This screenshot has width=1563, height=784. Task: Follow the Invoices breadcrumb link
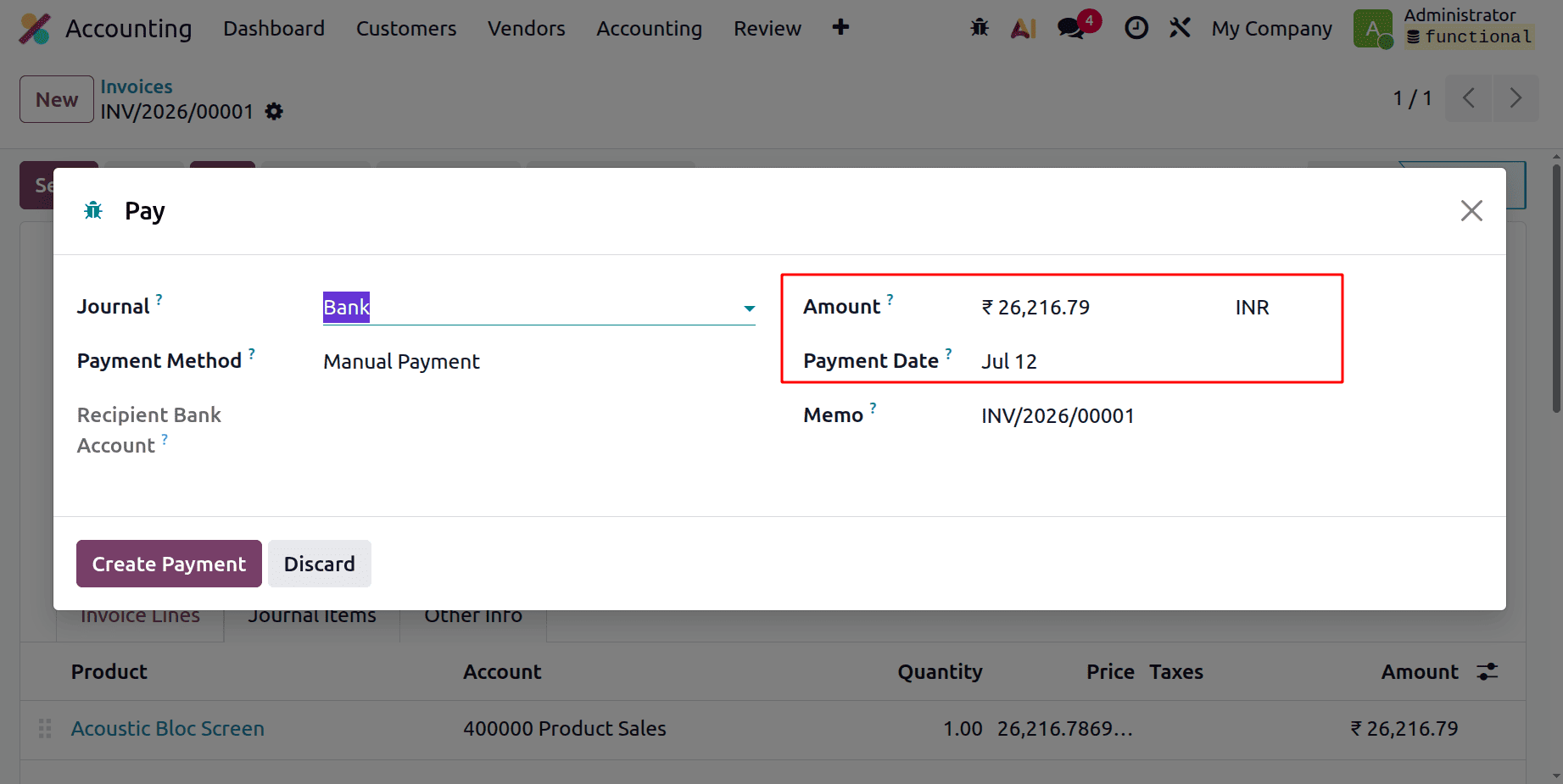137,86
